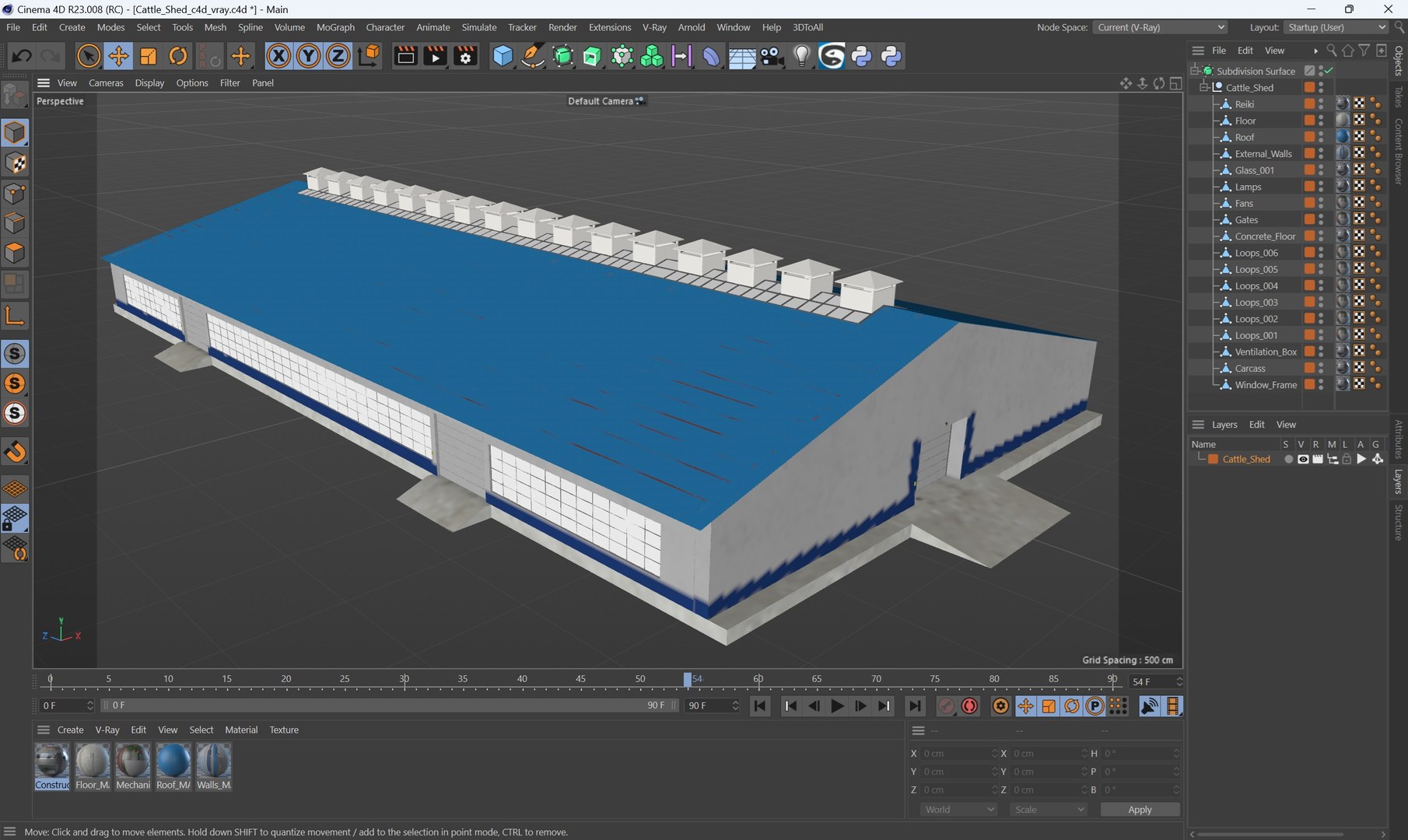Open the MoGraph menu
This screenshot has width=1408, height=840.
335,27
